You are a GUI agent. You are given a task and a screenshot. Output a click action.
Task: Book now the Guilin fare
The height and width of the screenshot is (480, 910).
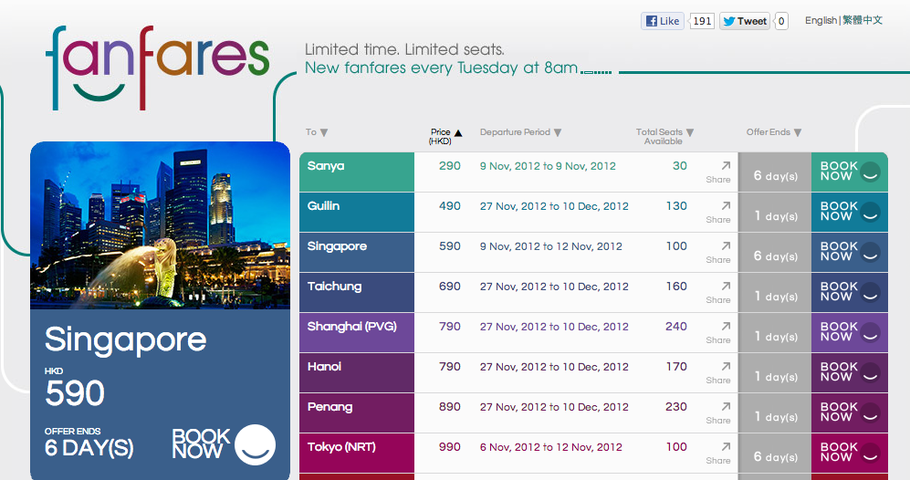point(850,212)
